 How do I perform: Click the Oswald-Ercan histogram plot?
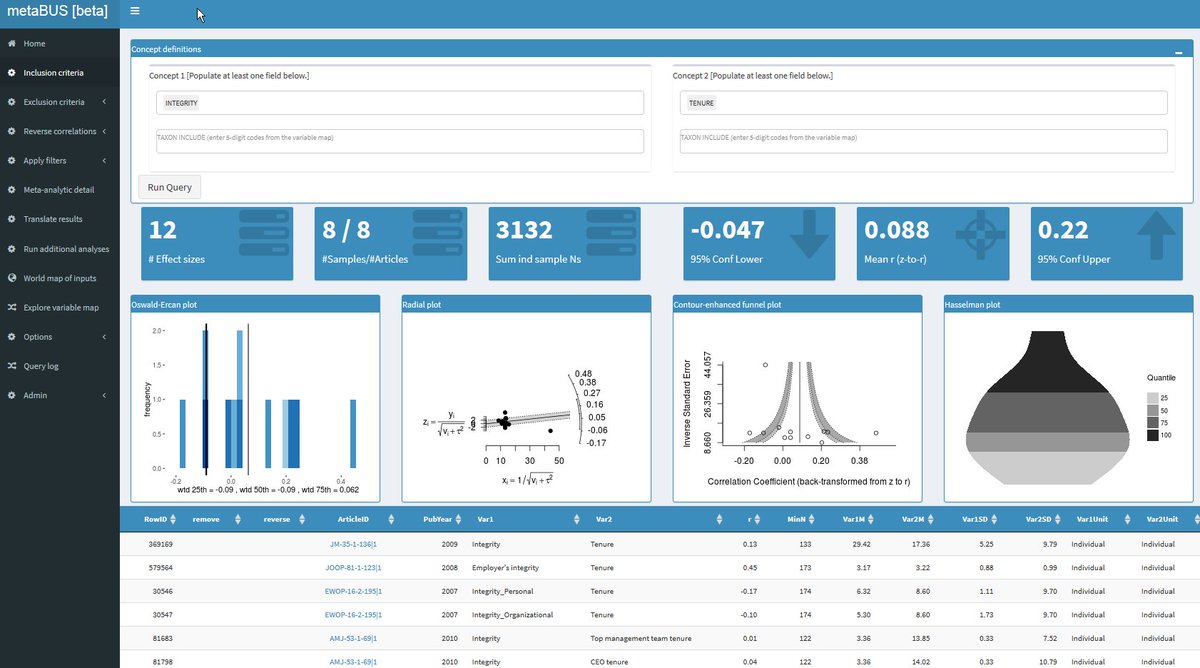click(x=256, y=405)
